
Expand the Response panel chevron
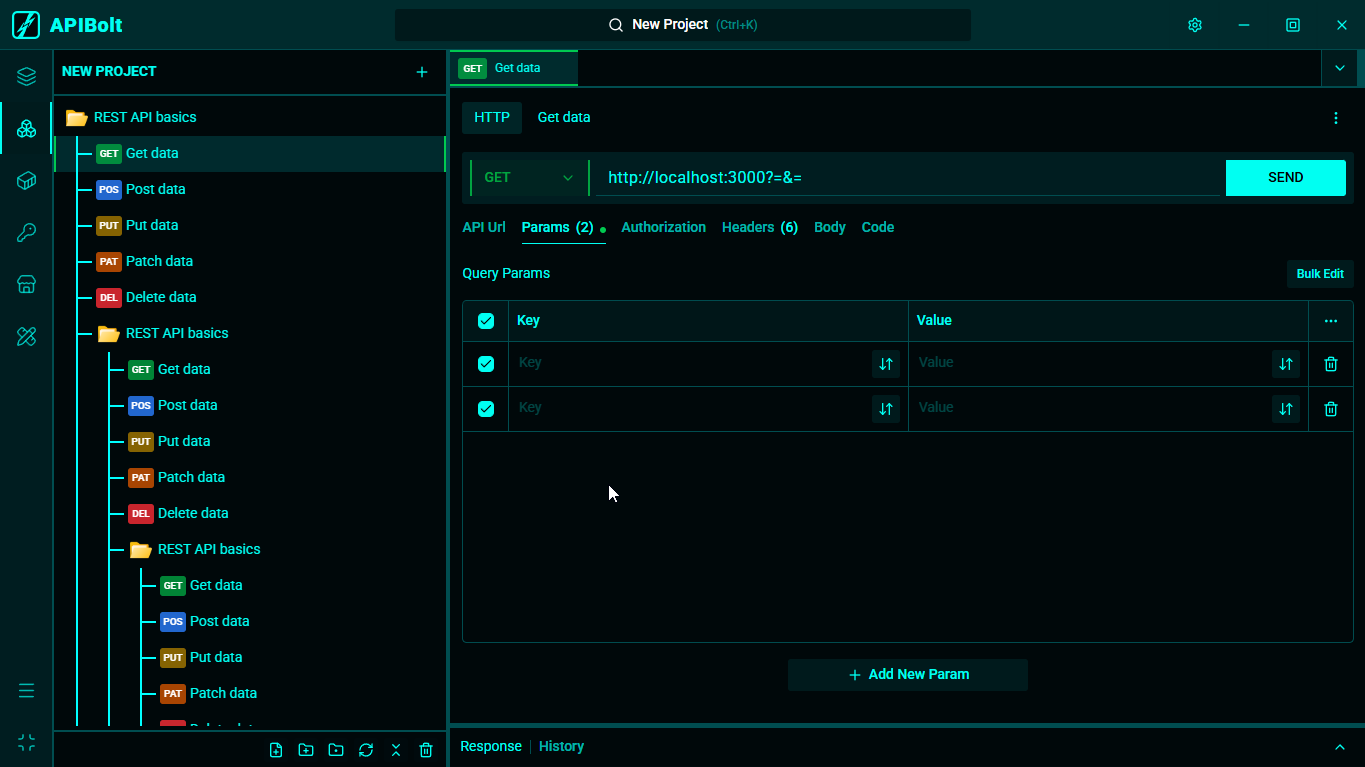(x=1340, y=747)
